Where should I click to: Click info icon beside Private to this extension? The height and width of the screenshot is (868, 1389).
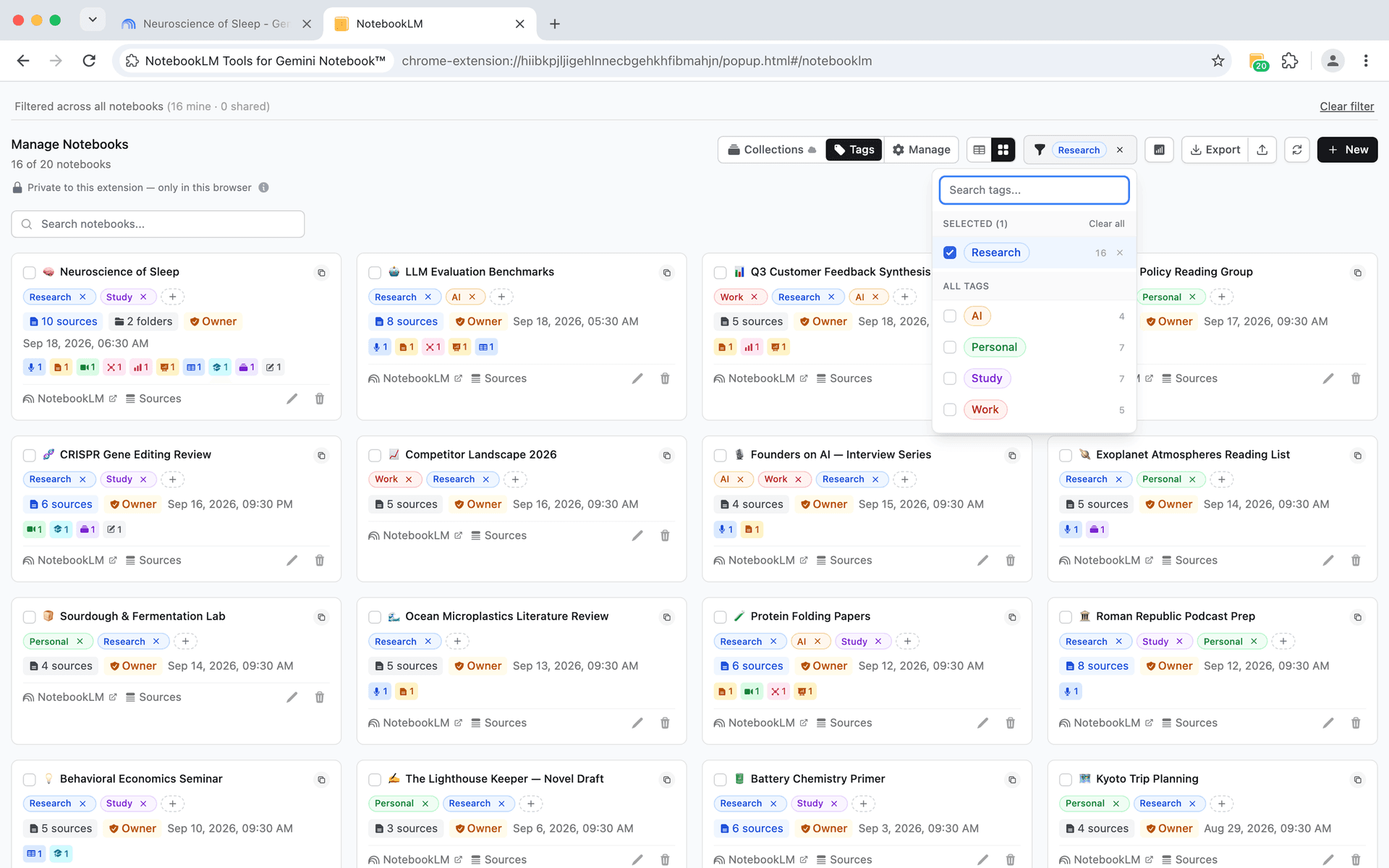264,187
